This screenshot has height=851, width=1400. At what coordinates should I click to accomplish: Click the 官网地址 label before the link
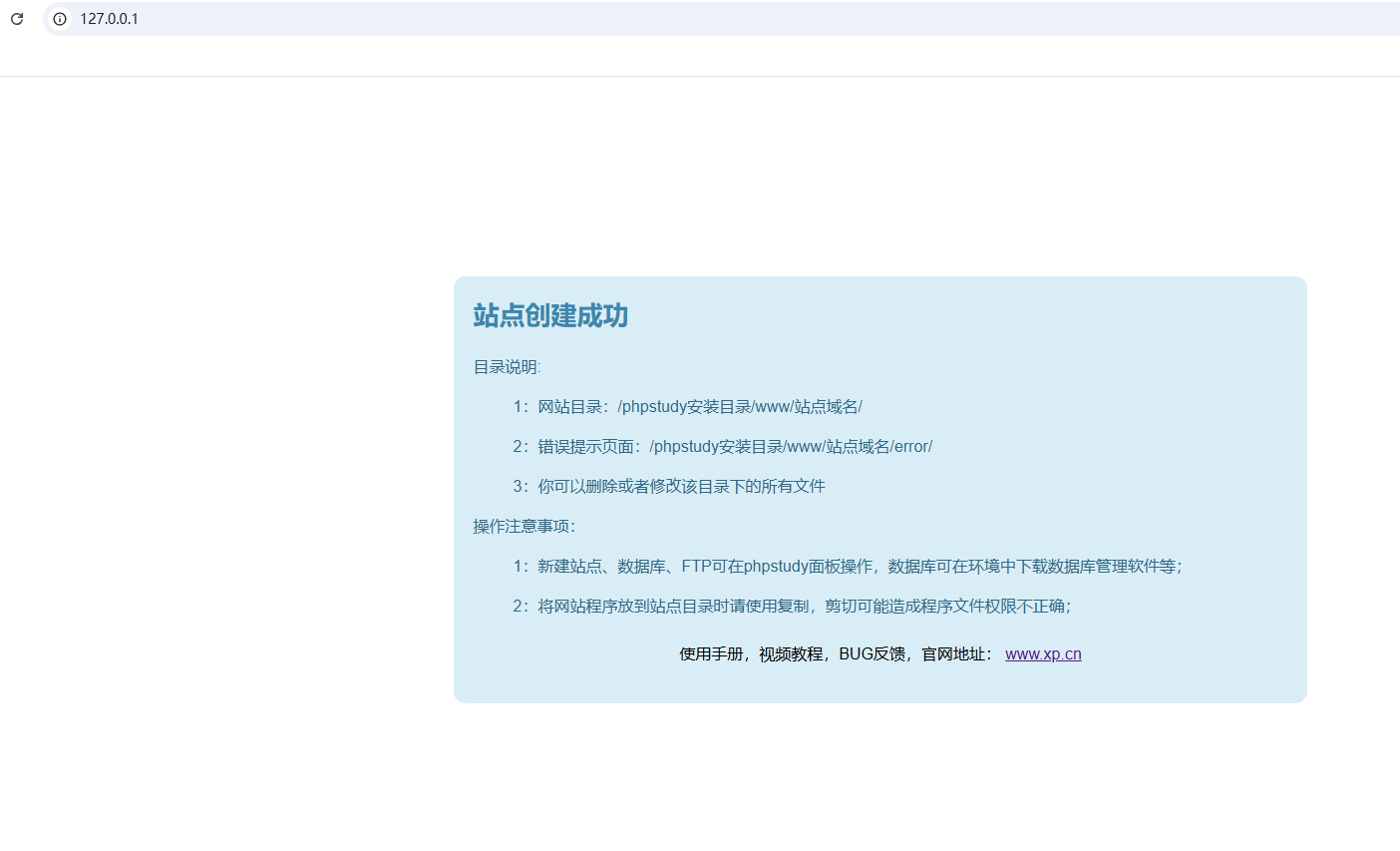[x=953, y=654]
